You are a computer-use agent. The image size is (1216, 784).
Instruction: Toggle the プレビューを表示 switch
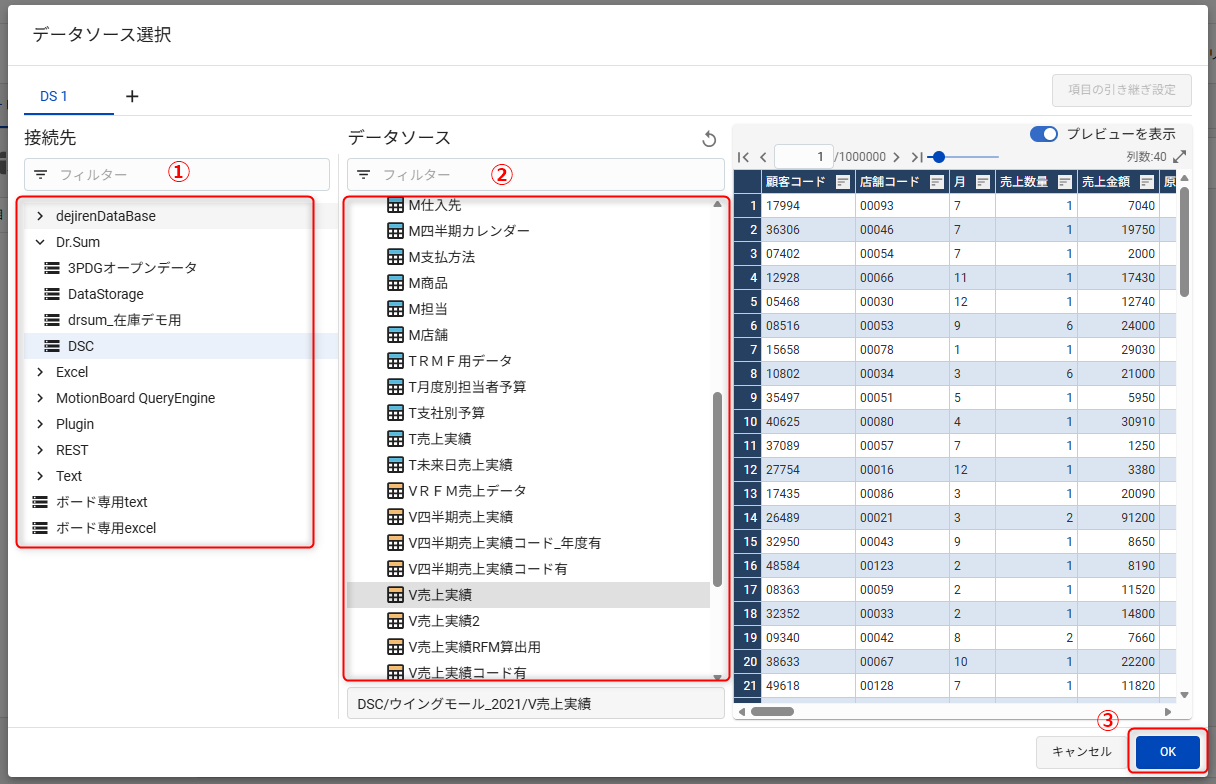point(1044,134)
